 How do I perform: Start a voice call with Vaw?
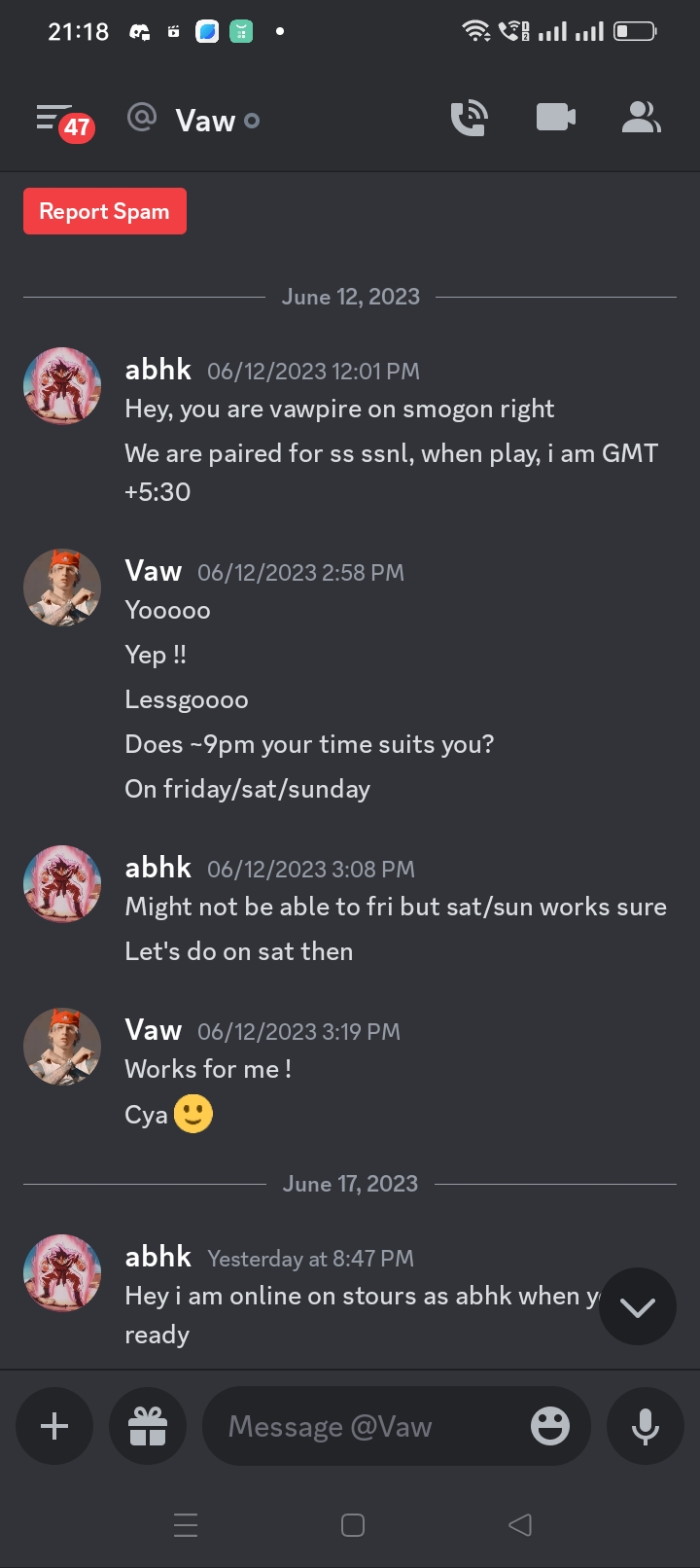[x=470, y=119]
